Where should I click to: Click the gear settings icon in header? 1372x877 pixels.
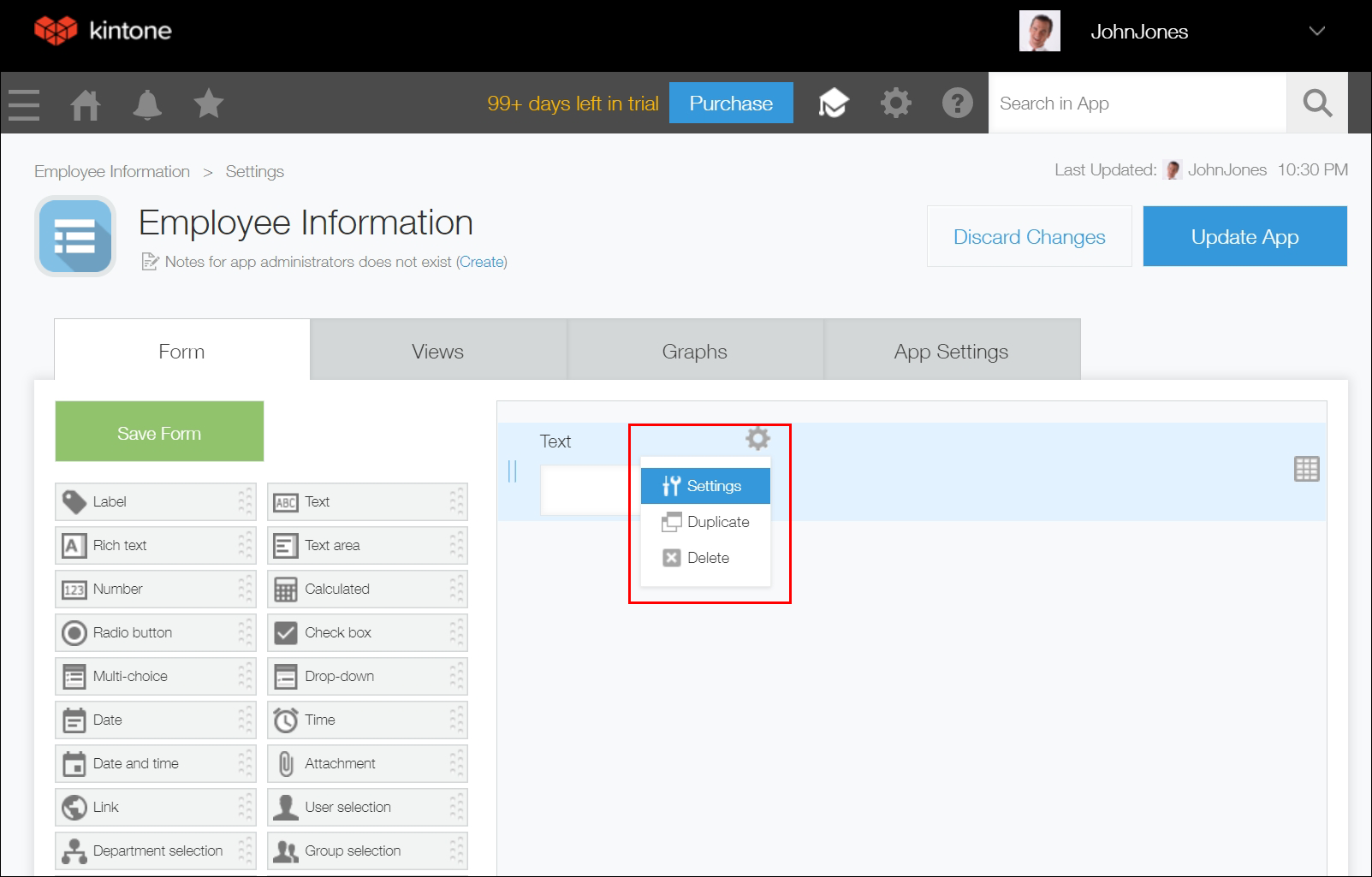(x=895, y=103)
